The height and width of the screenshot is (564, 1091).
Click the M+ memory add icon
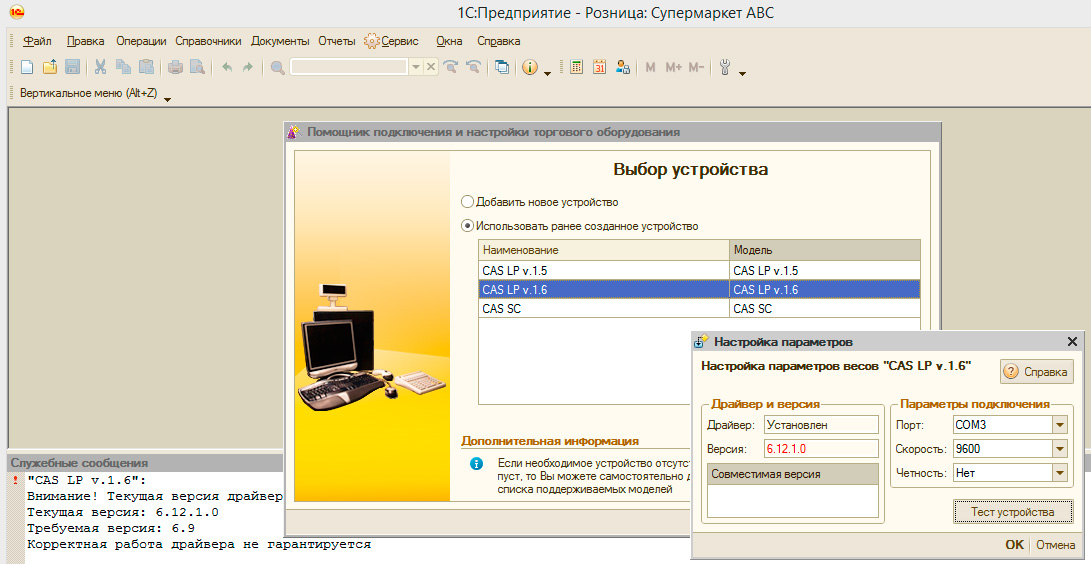(674, 67)
